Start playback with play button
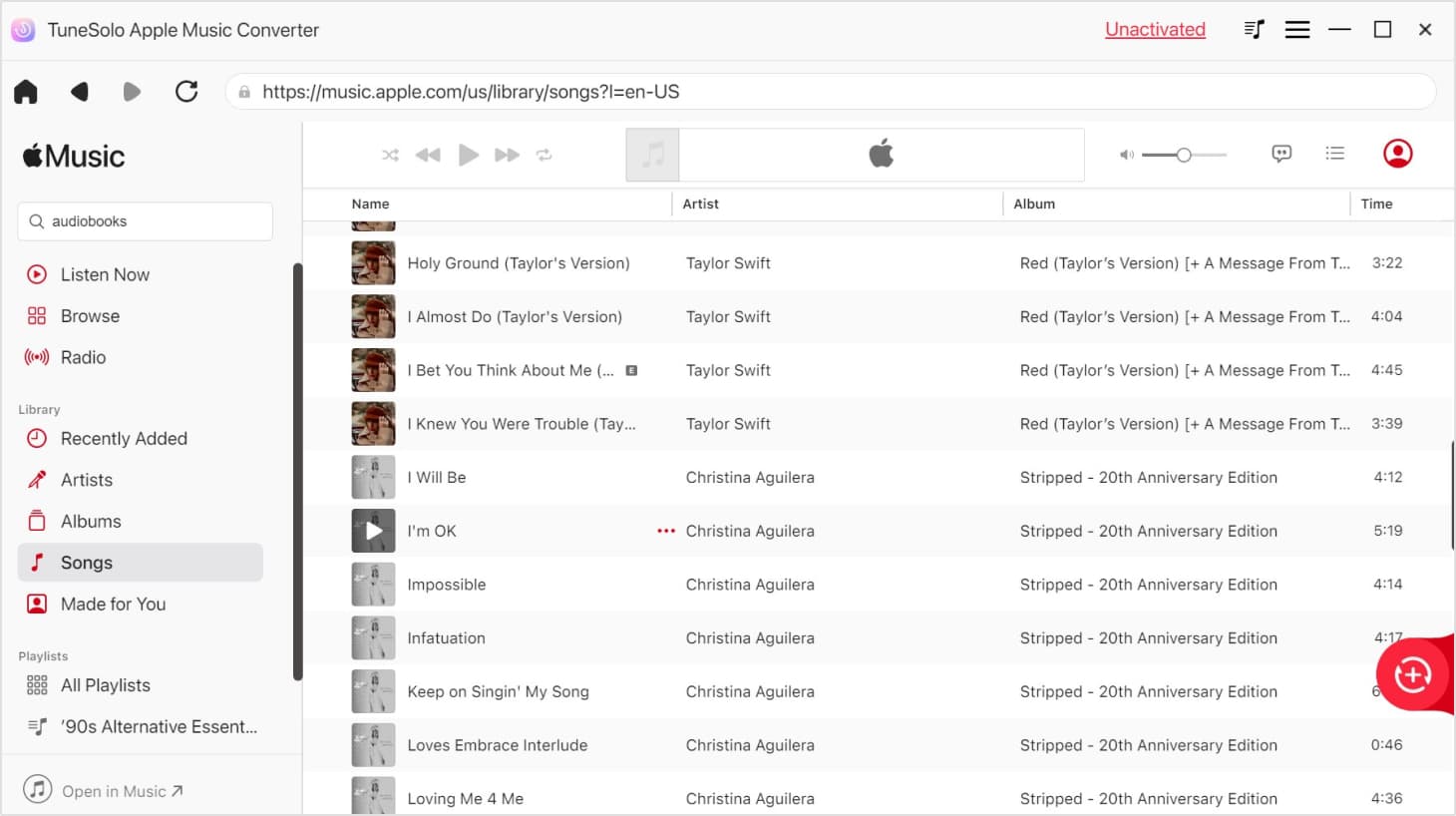1456x816 pixels. click(468, 155)
